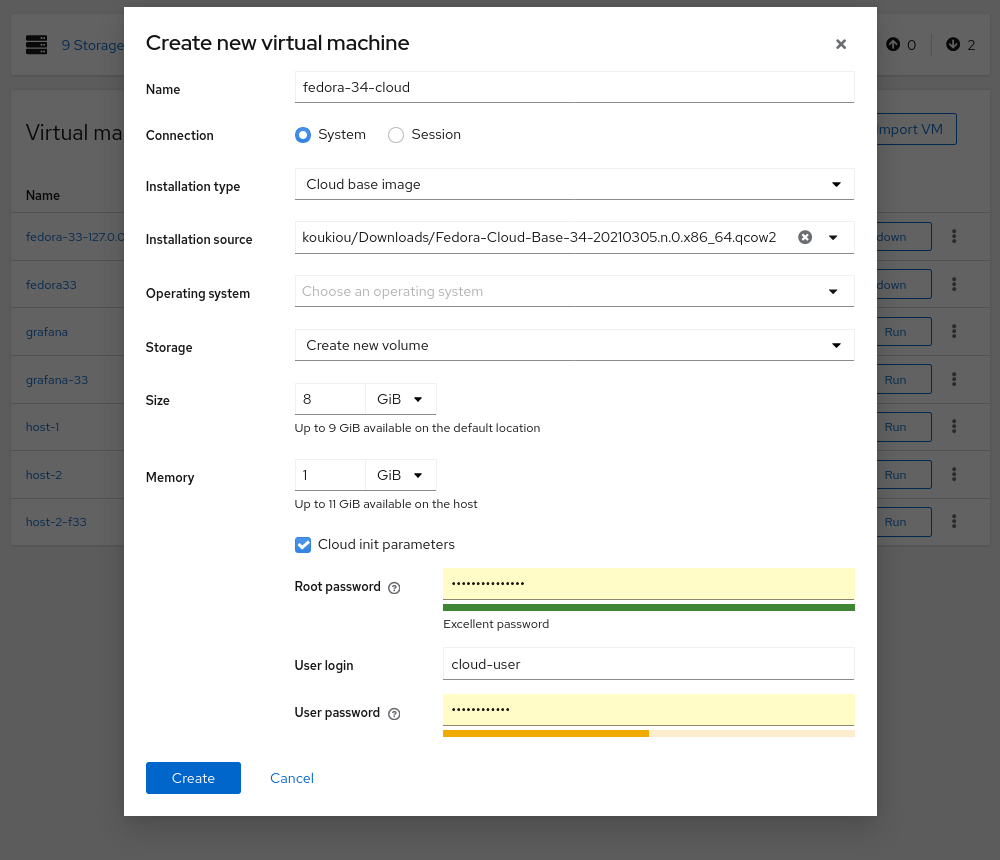Screen dimensions: 1000x860
Task: Click the root password strength bar
Action: pos(648,607)
